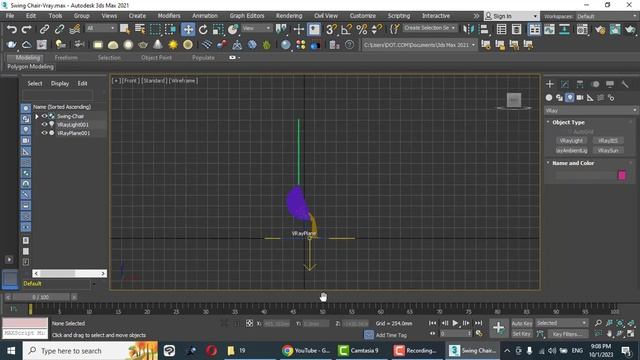
Task: Click the Unlink Selection icon
Action: point(59,29)
